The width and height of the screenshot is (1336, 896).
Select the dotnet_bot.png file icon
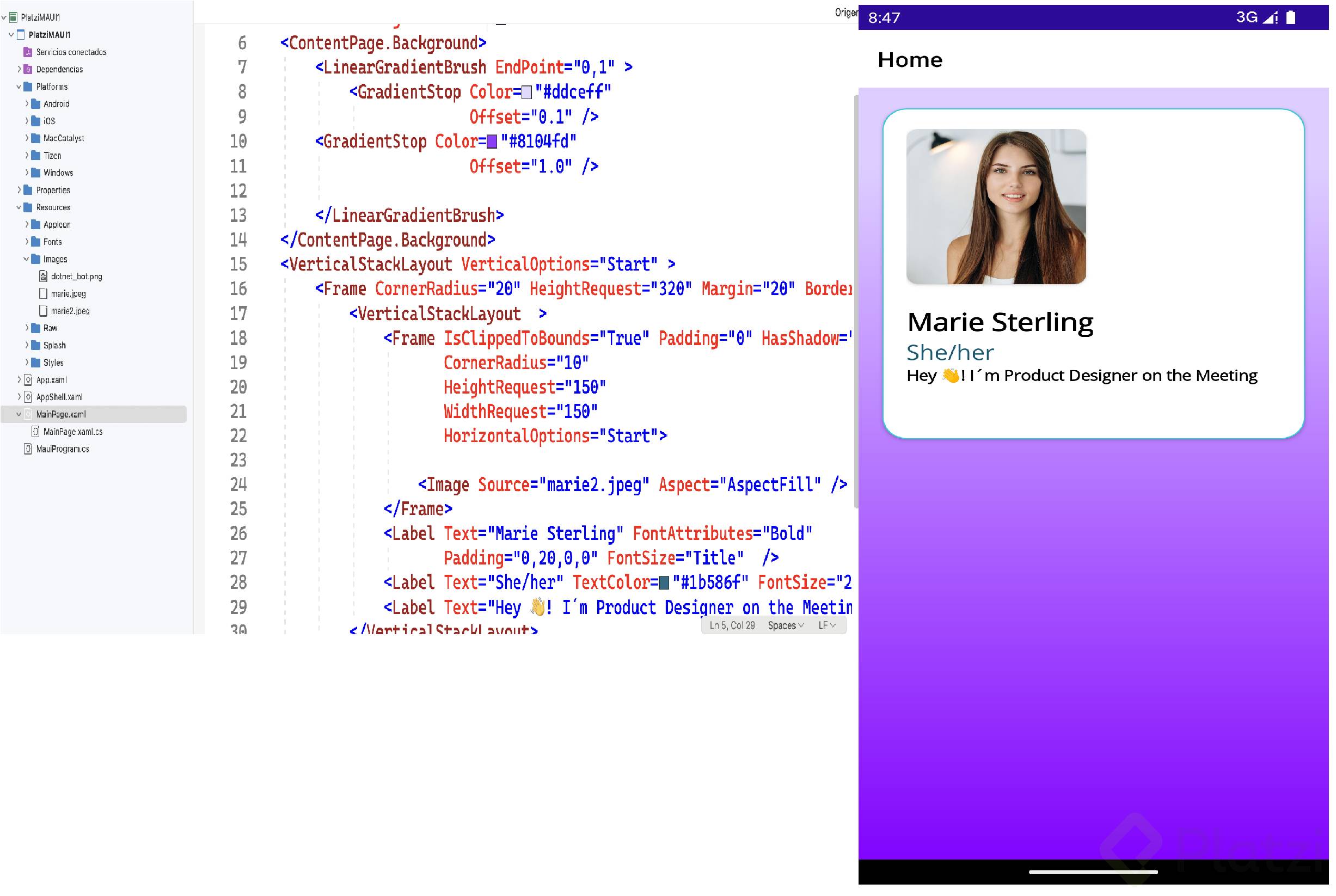43,277
